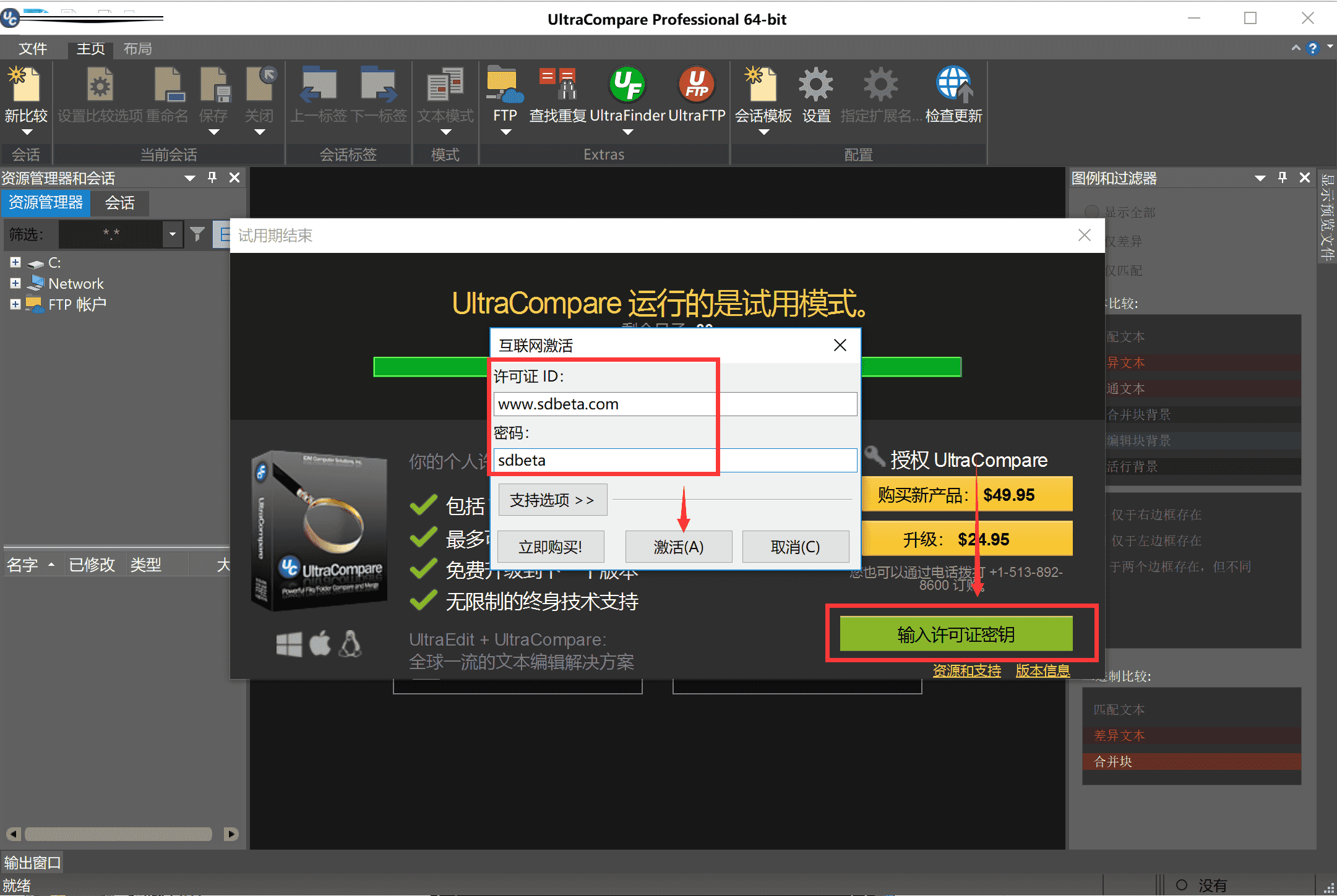Open the 输出窗口 tab at bottom

pyautogui.click(x=32, y=862)
